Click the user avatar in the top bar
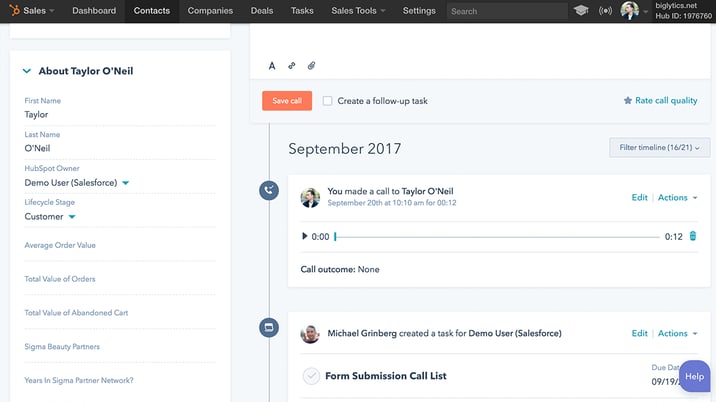716x402 pixels. (x=630, y=11)
